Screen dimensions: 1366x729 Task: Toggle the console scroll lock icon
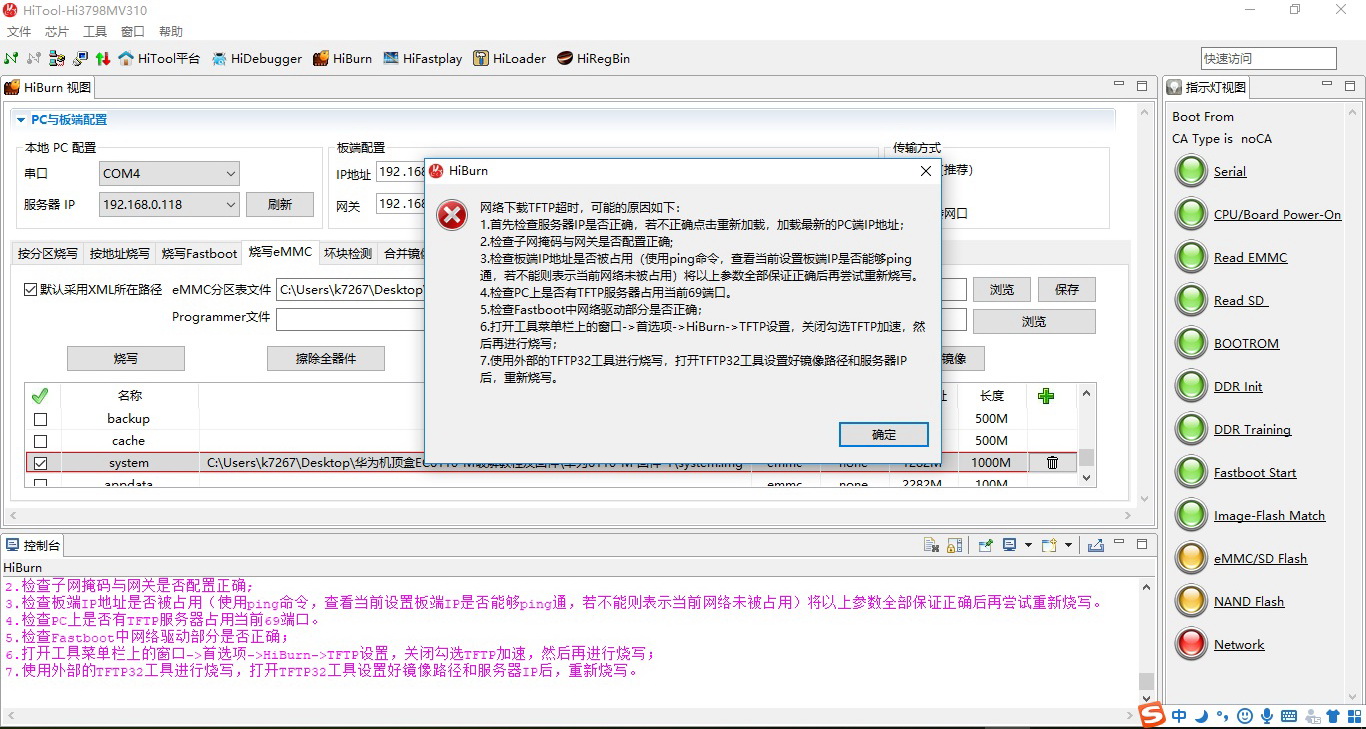(955, 545)
